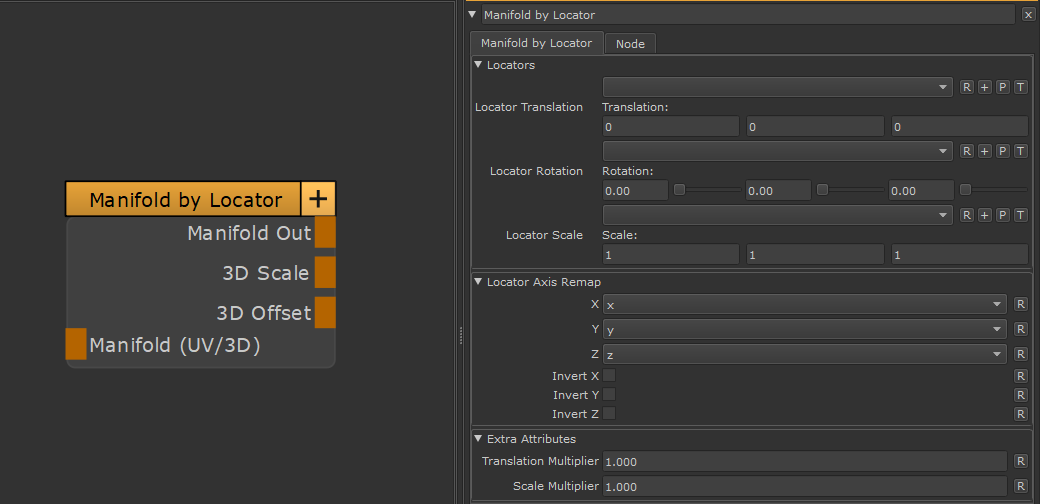Switch to the Node tab
Screen dimensions: 1040x504
tap(630, 44)
